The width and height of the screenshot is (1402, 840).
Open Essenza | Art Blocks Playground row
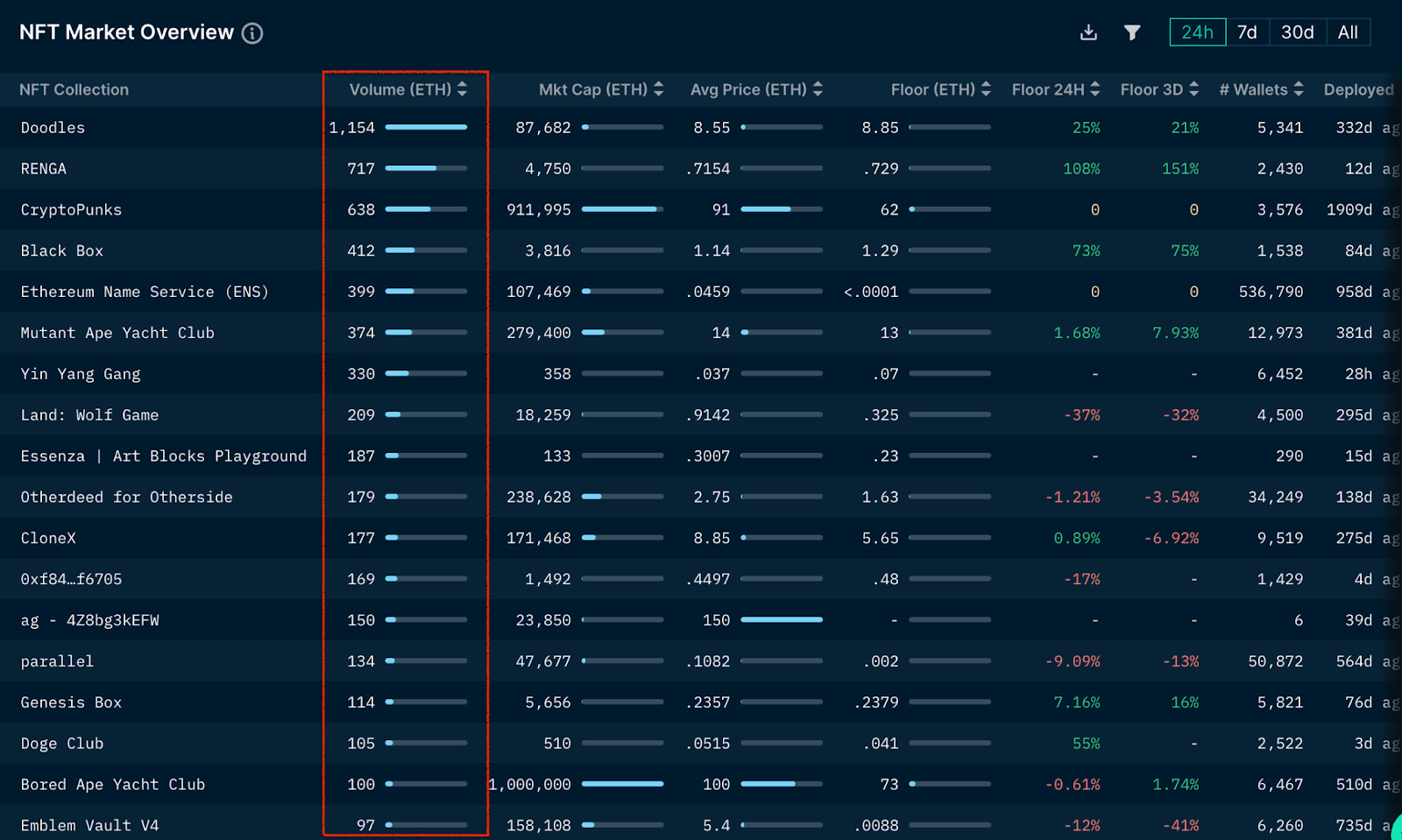point(163,456)
